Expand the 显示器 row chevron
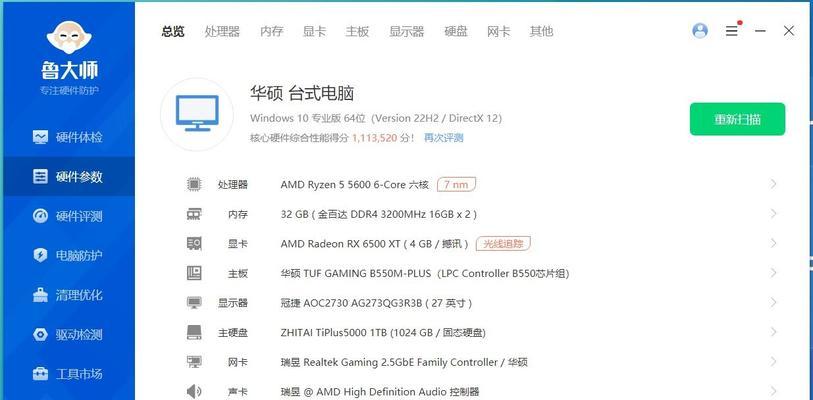Image resolution: width=813 pixels, height=400 pixels. click(x=773, y=302)
